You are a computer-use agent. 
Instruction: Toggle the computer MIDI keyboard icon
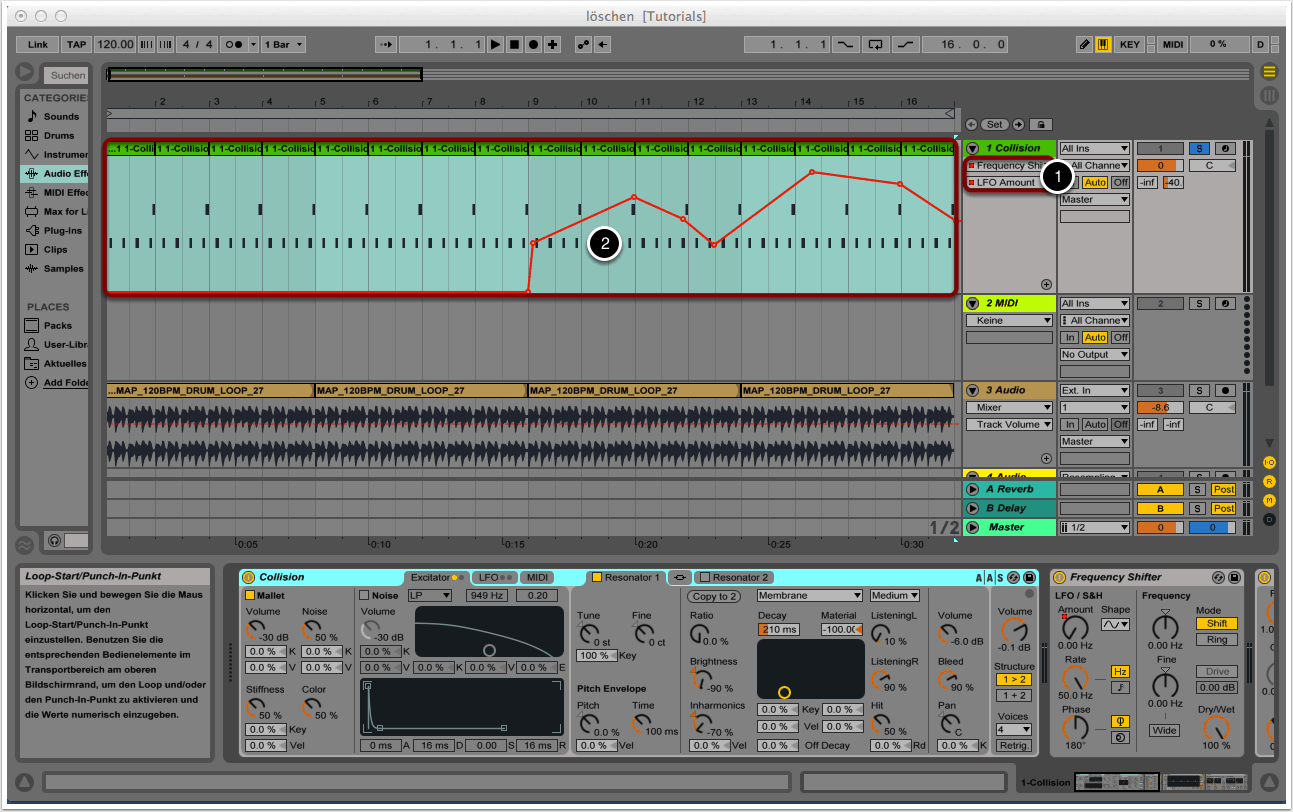tap(1104, 45)
